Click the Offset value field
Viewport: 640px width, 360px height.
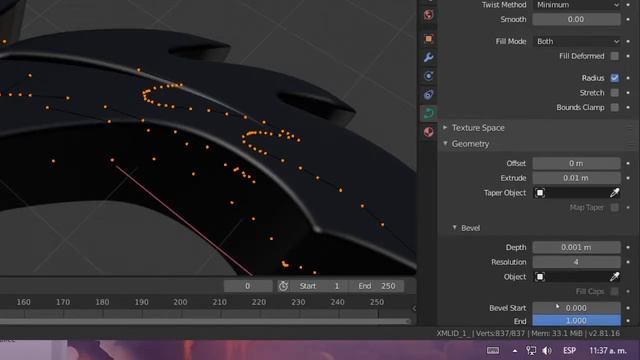click(576, 163)
